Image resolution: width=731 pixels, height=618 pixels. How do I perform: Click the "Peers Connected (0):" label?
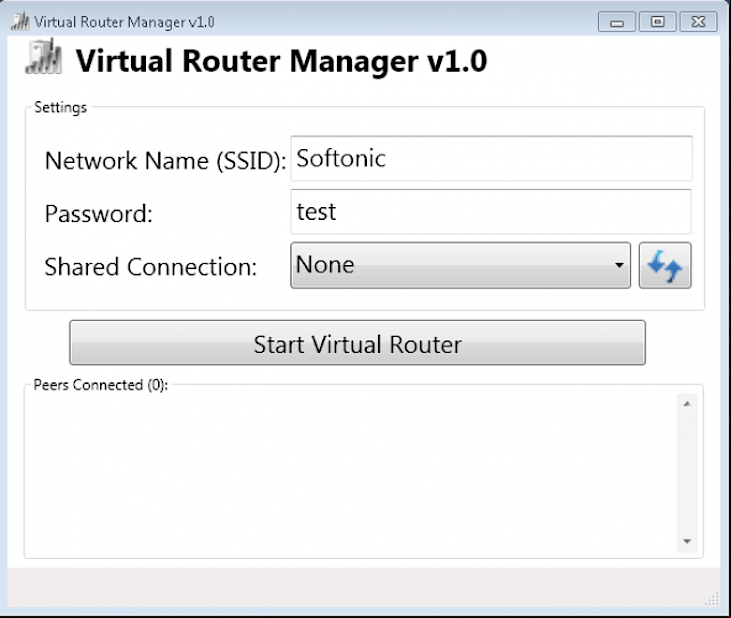[x=101, y=385]
